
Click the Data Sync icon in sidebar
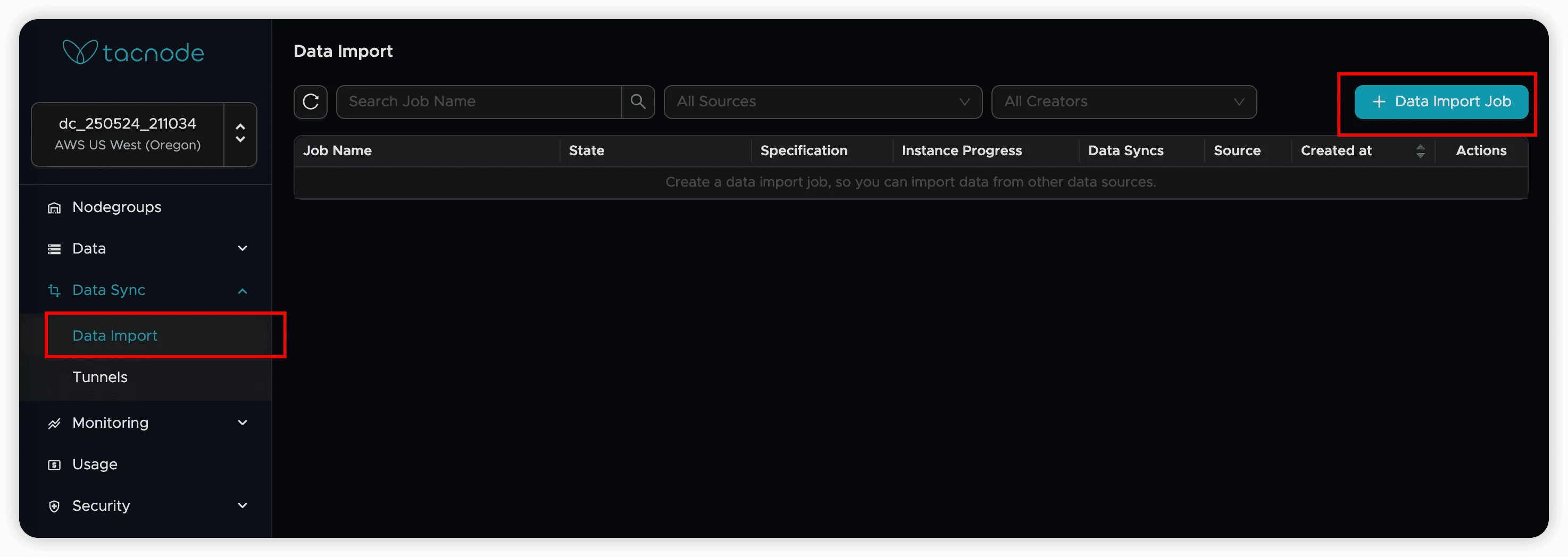[x=54, y=291]
